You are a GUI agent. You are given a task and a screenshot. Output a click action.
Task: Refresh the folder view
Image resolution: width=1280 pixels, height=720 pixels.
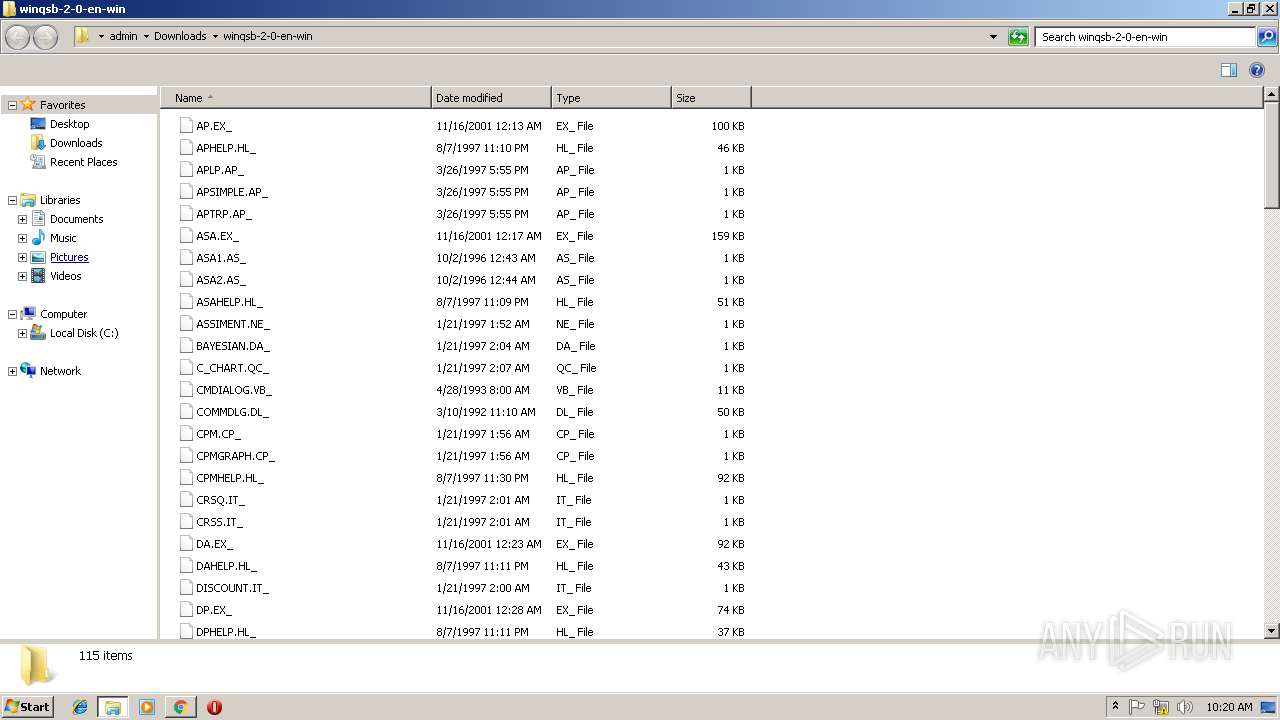coord(1018,37)
